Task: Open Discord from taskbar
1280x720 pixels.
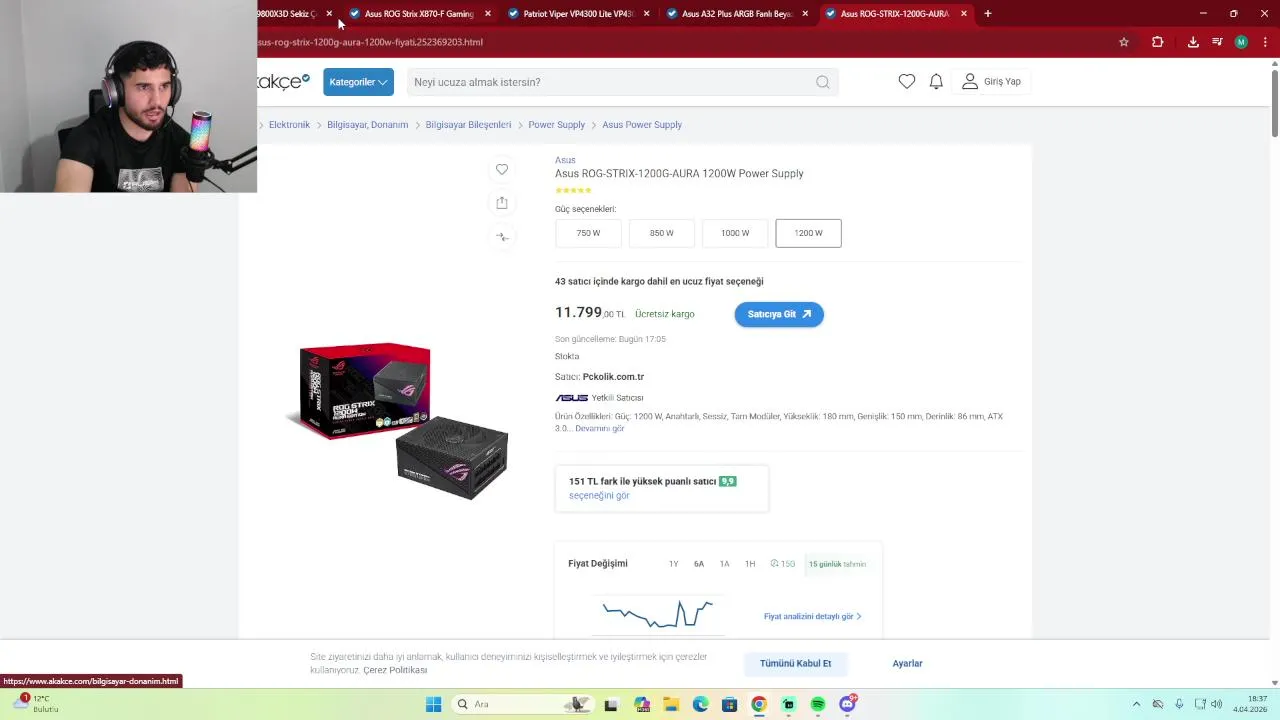Action: [x=848, y=704]
